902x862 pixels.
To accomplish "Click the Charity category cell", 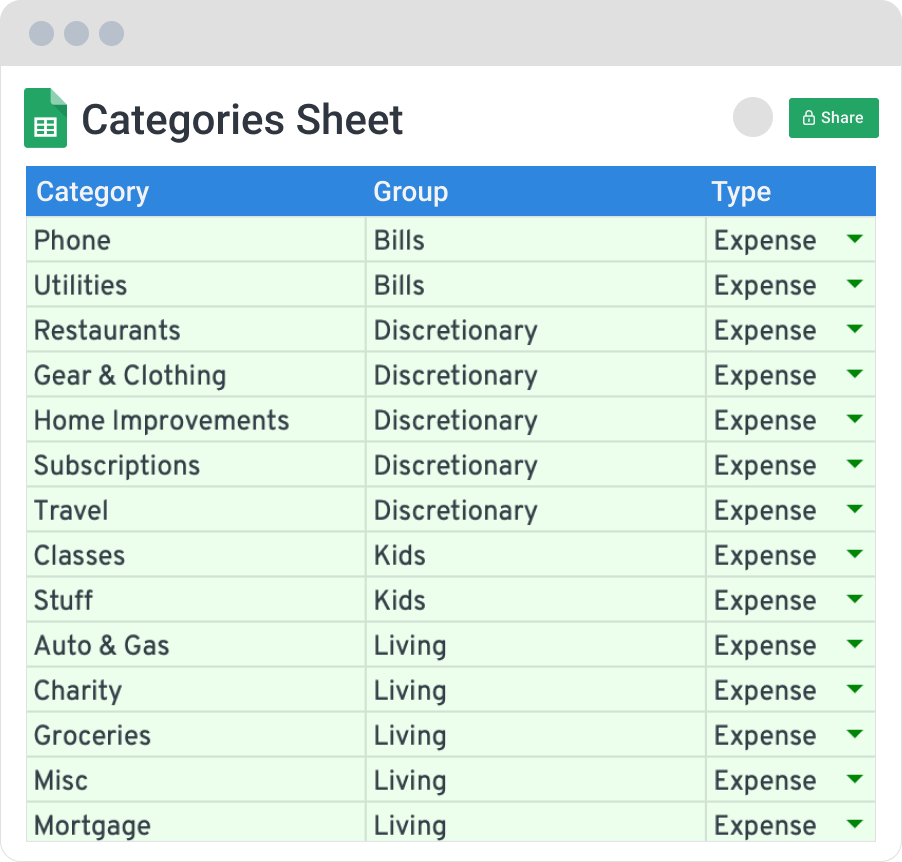I will click(x=196, y=690).
